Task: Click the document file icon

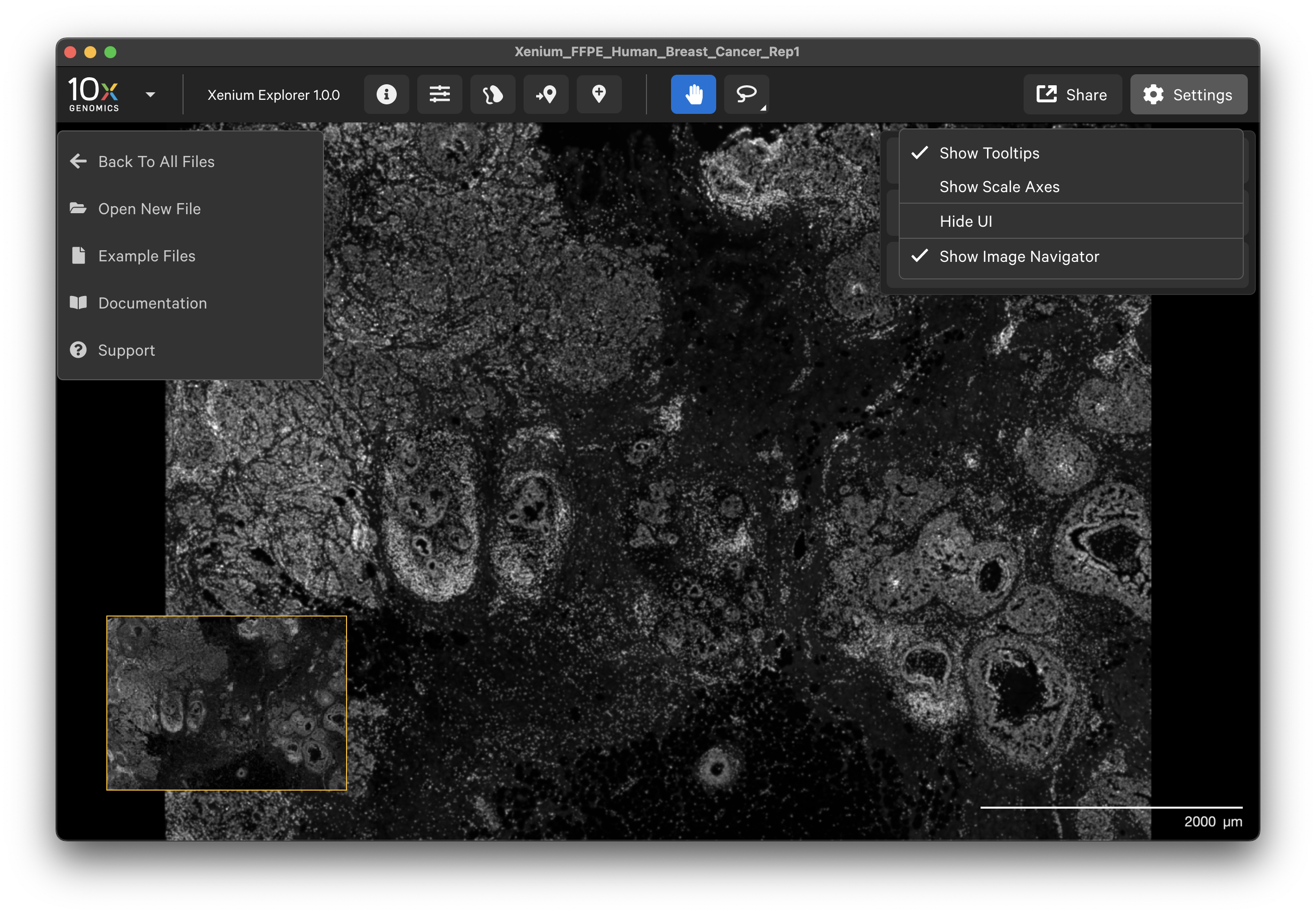Action: 79,255
